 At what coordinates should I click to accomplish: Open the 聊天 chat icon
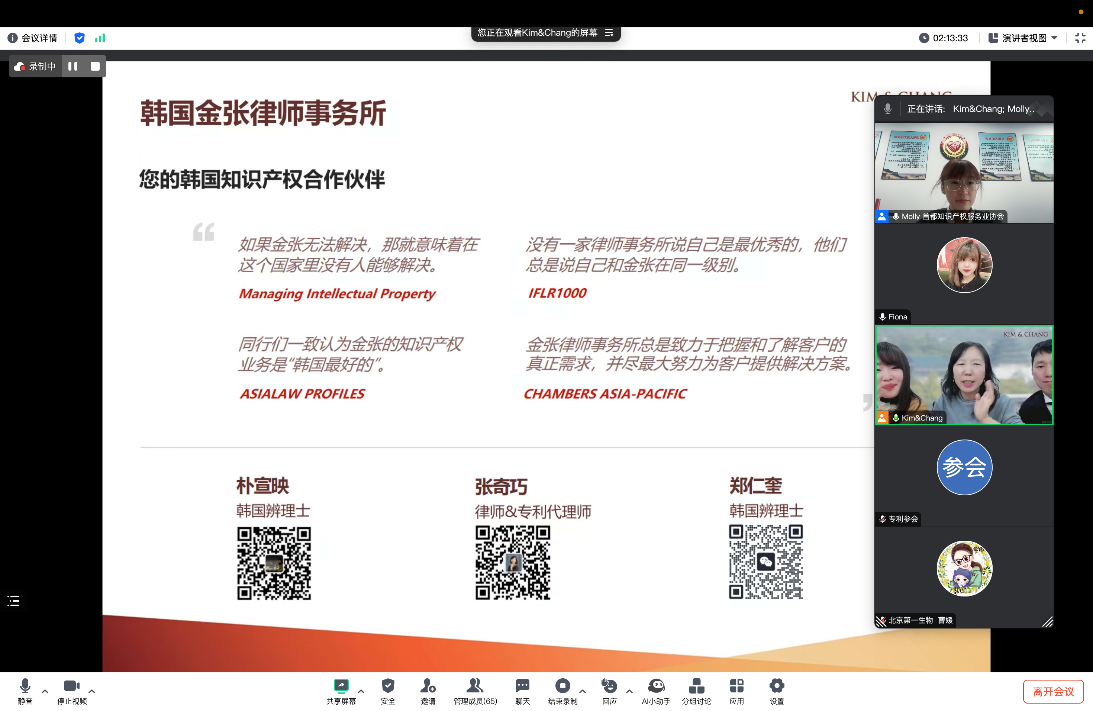pyautogui.click(x=522, y=687)
